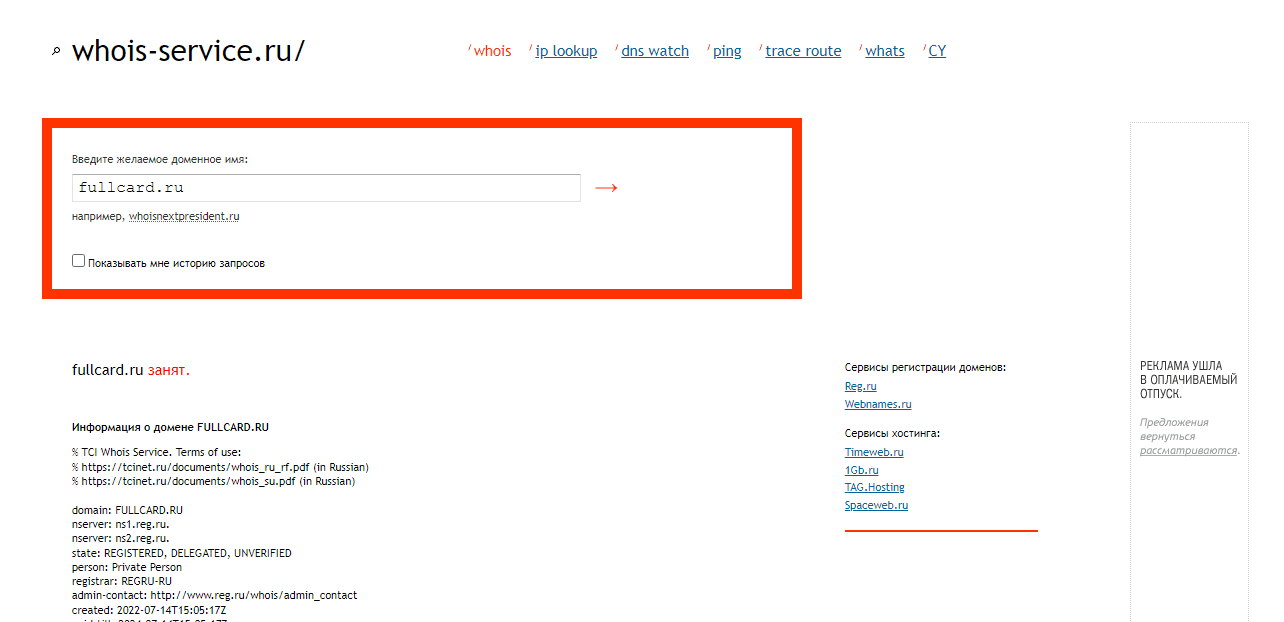The height and width of the screenshot is (622, 1284).
Task: Select the ping menu item
Action: tap(727, 51)
